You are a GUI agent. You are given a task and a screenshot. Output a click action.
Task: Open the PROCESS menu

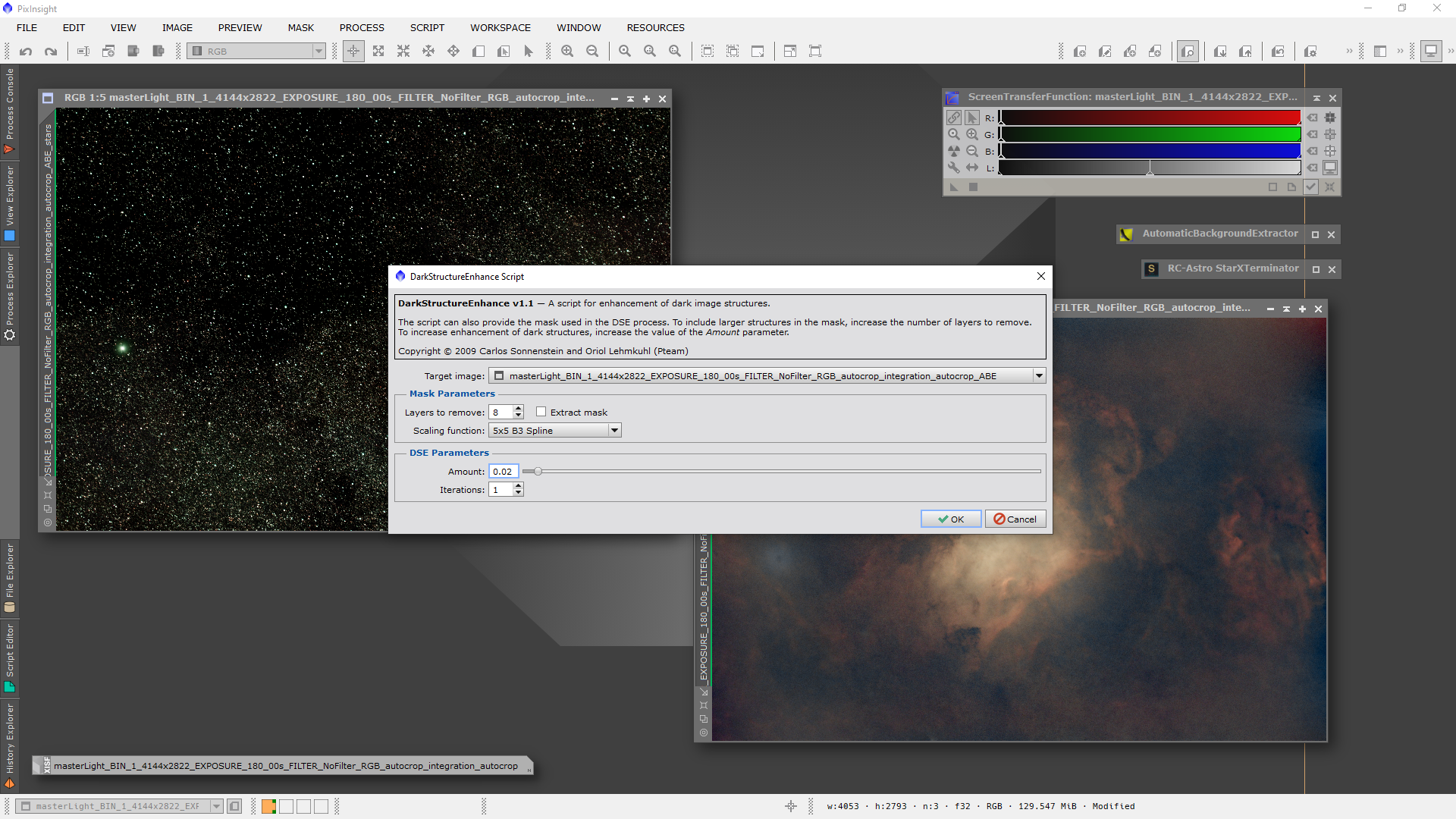[x=362, y=28]
